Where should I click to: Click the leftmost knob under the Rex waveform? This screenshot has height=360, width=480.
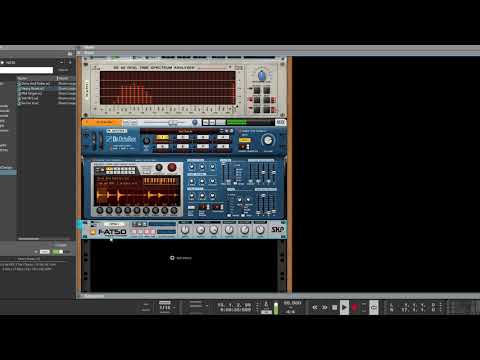100,211
